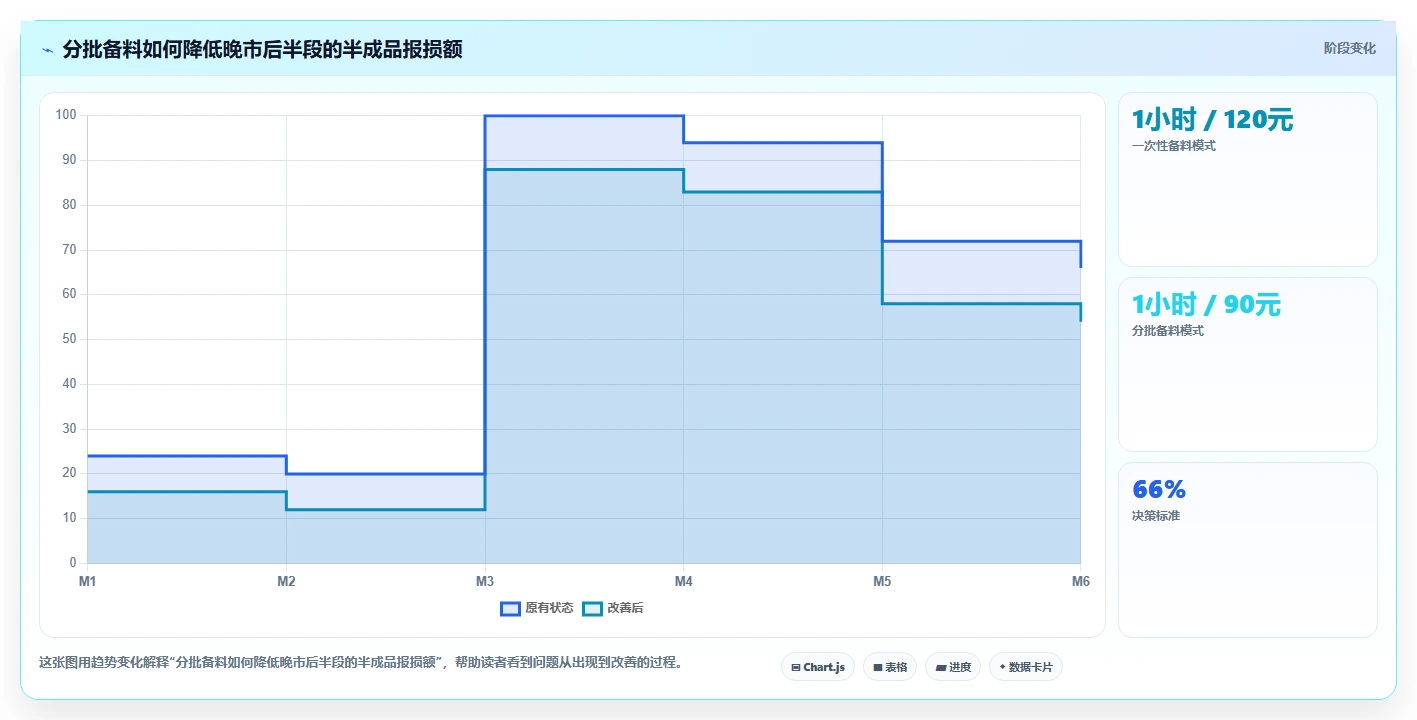Open the 1小时 / 90元 card
Screen dimensions: 1417x720
(x=1247, y=364)
